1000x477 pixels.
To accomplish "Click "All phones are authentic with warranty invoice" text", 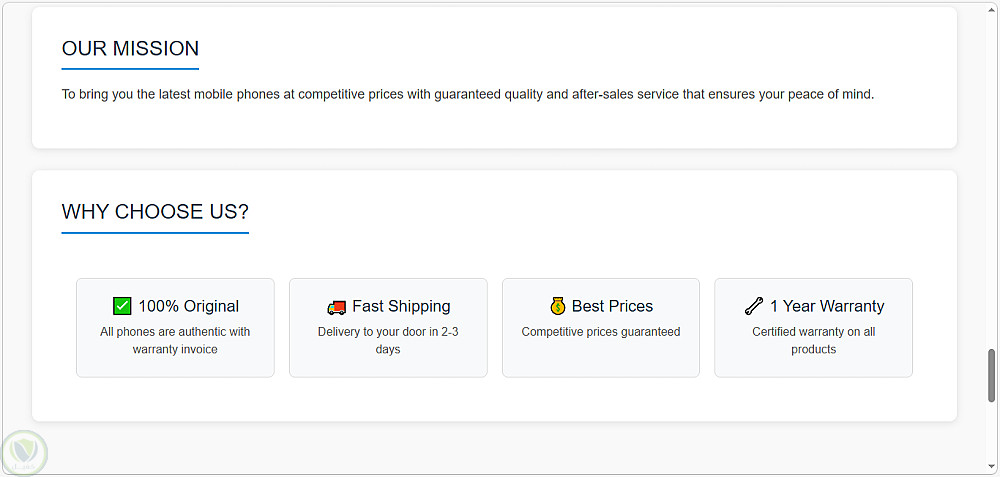I will 175,340.
